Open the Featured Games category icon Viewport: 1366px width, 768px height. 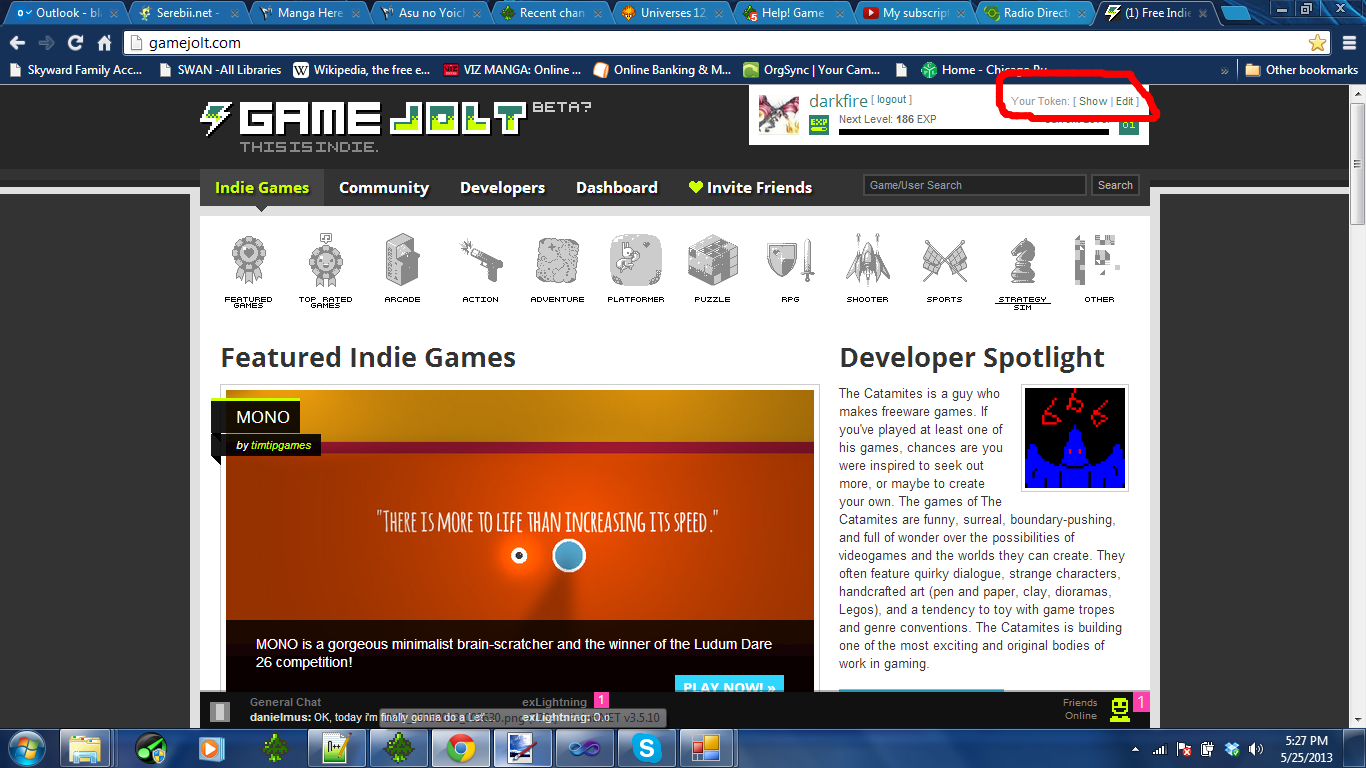pos(248,271)
